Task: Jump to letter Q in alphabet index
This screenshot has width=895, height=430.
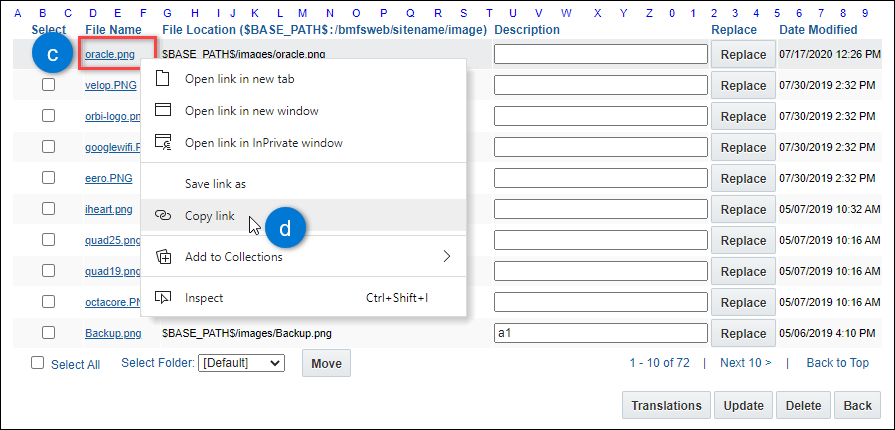Action: pos(410,13)
